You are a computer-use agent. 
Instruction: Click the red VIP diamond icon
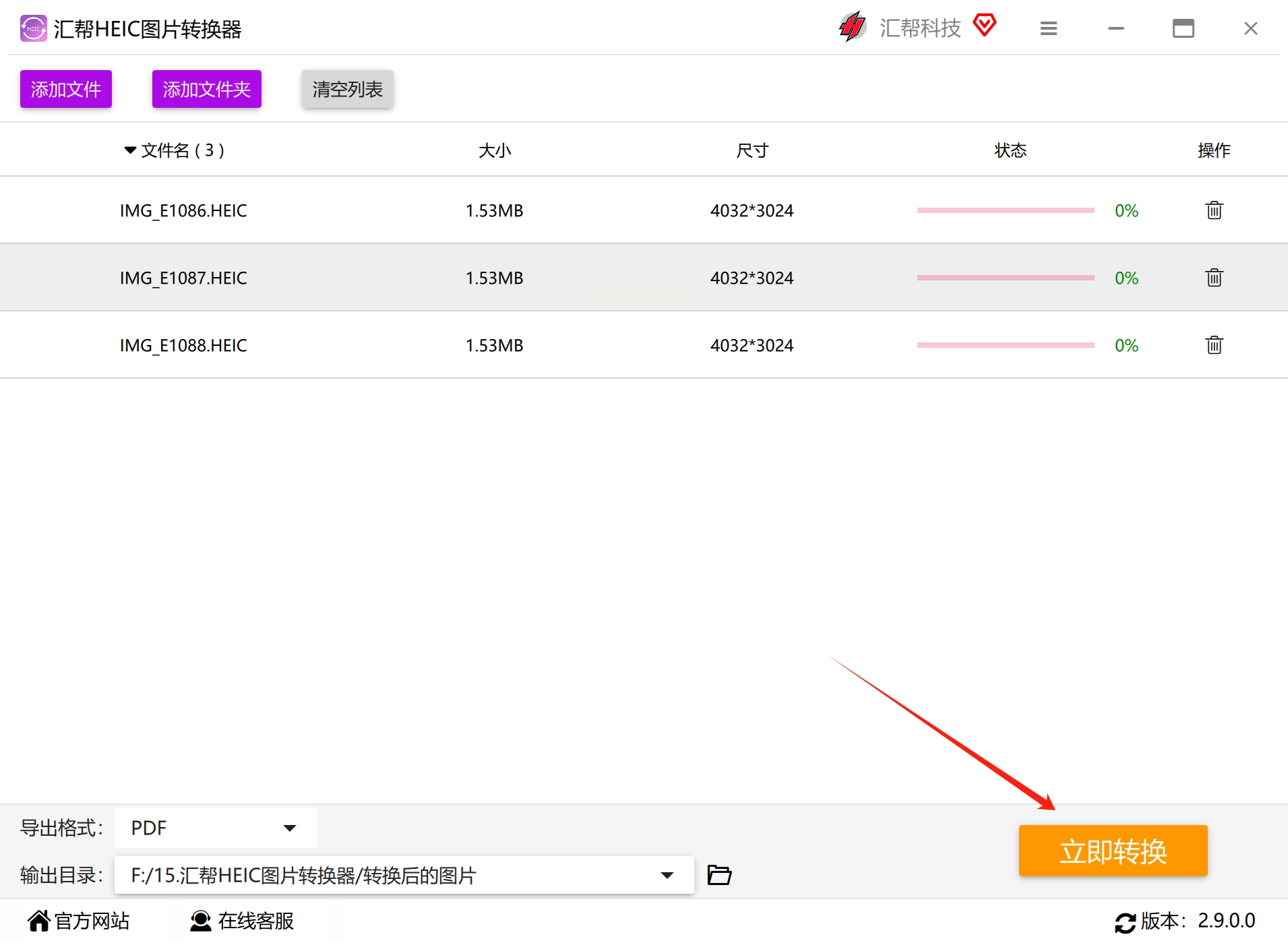[x=984, y=26]
